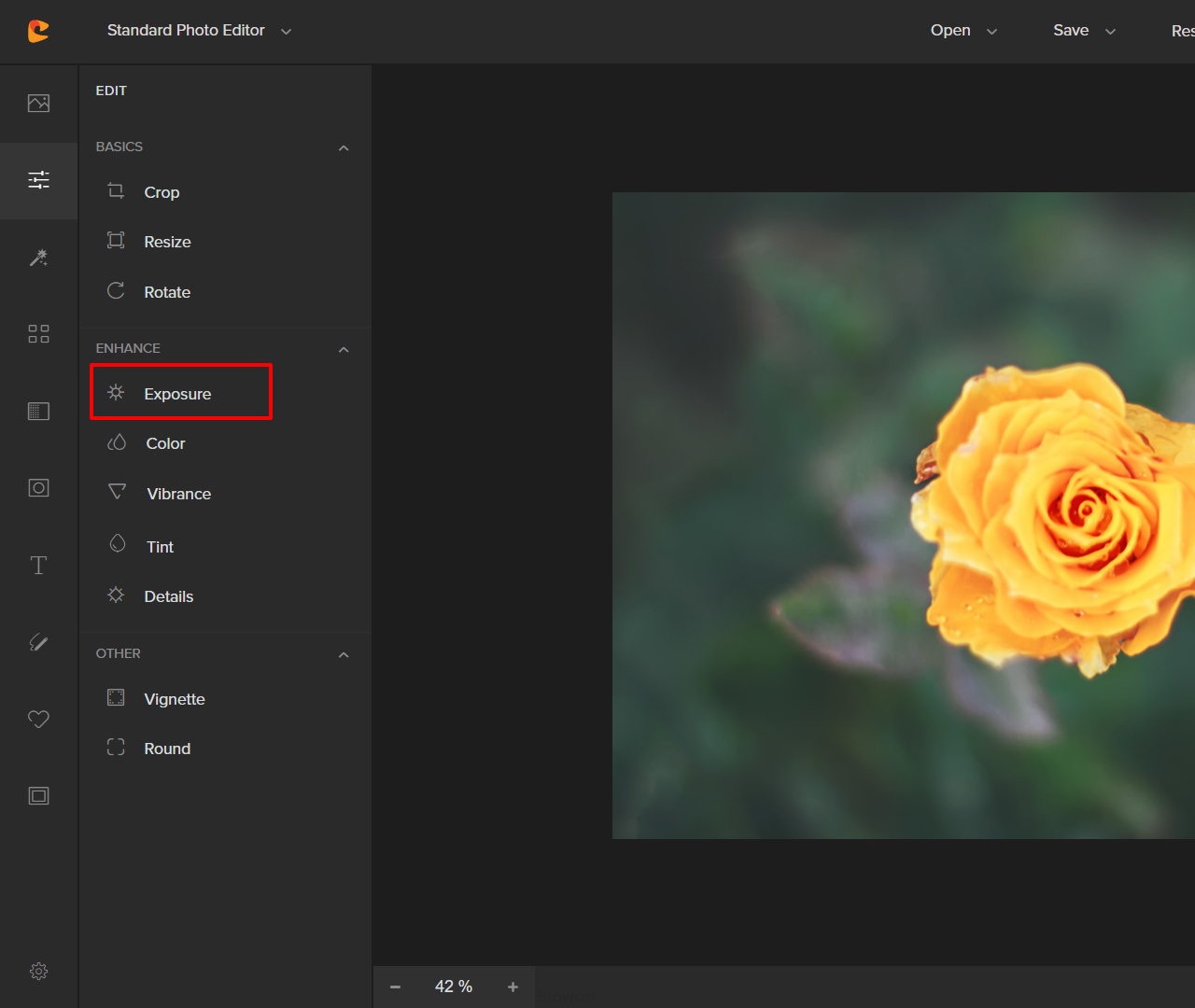Select the adjustment sliders Edit icon

pos(38,180)
